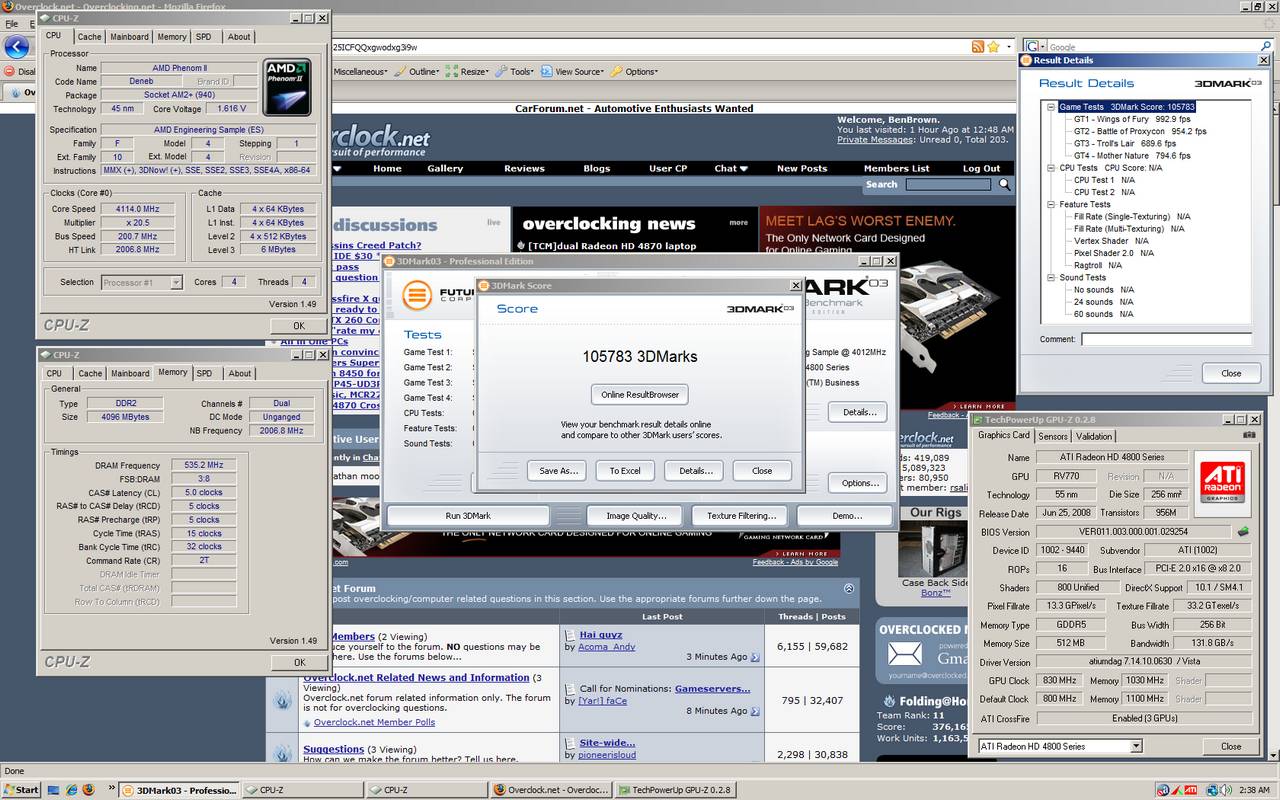Open the Firefox File menu

[x=12, y=23]
